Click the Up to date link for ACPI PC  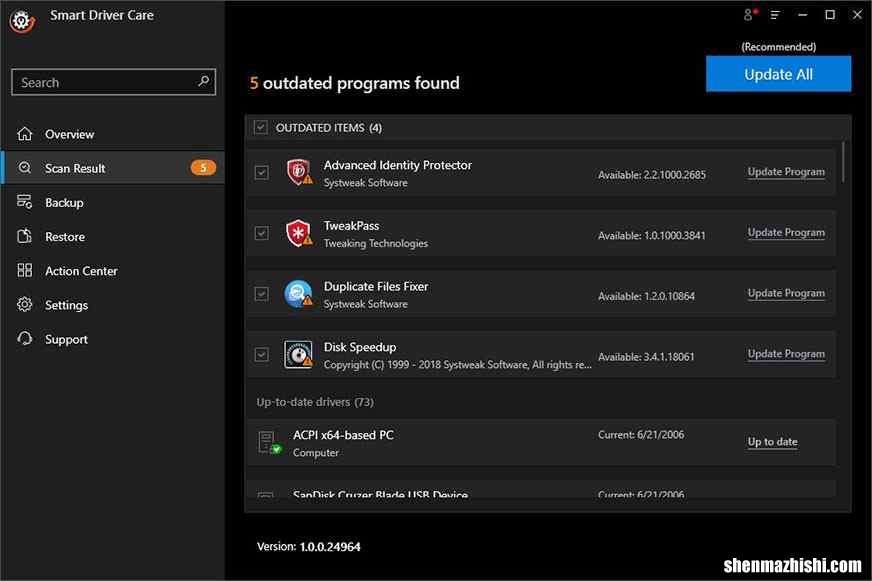(x=772, y=441)
